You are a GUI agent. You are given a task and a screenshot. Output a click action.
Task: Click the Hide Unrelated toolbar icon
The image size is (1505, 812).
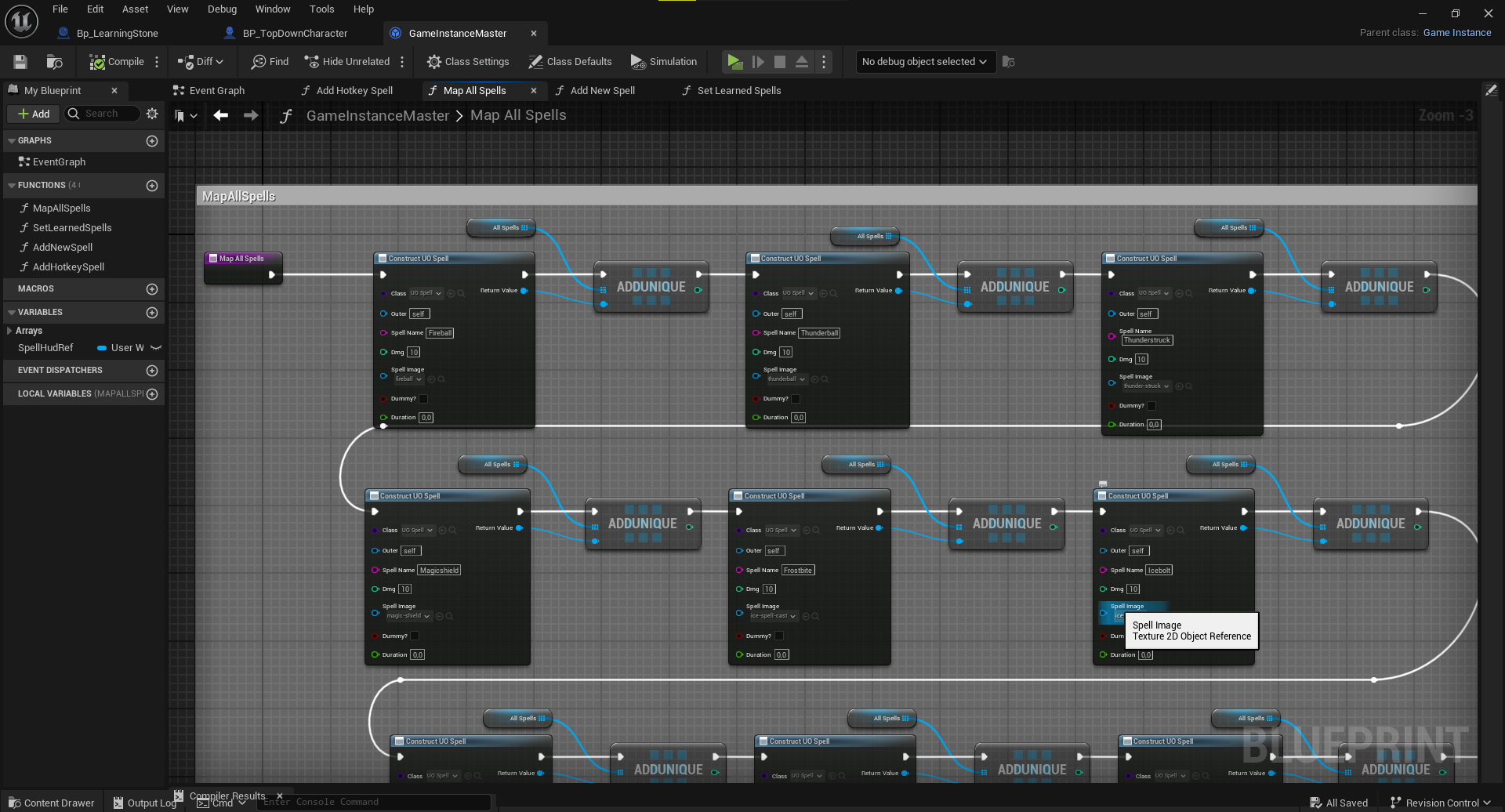point(311,62)
